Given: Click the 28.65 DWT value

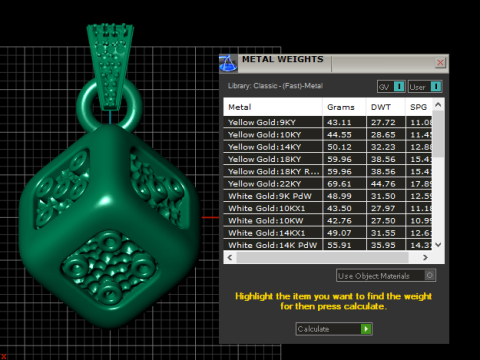Looking at the screenshot, I should 383,135.
